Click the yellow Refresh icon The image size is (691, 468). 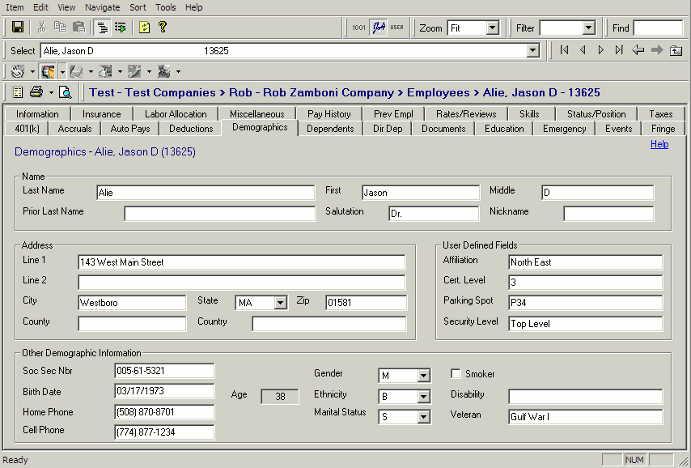click(145, 27)
